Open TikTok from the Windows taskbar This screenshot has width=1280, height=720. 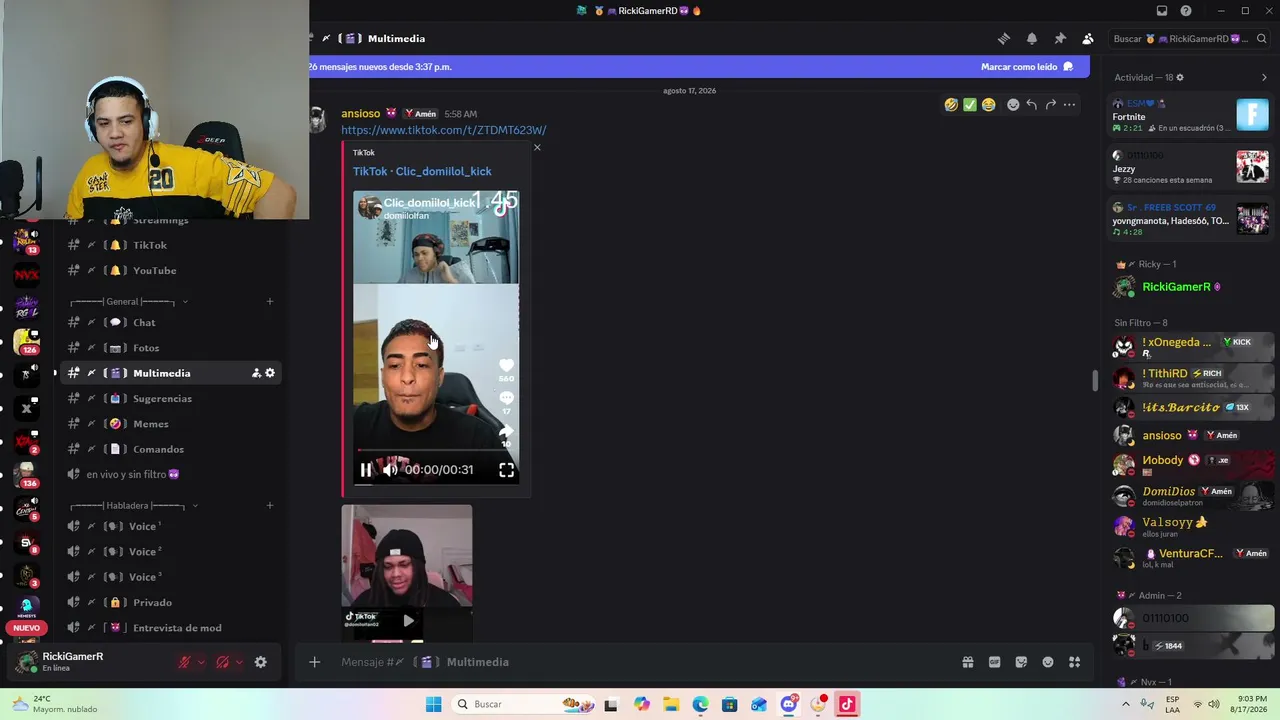[x=847, y=705]
